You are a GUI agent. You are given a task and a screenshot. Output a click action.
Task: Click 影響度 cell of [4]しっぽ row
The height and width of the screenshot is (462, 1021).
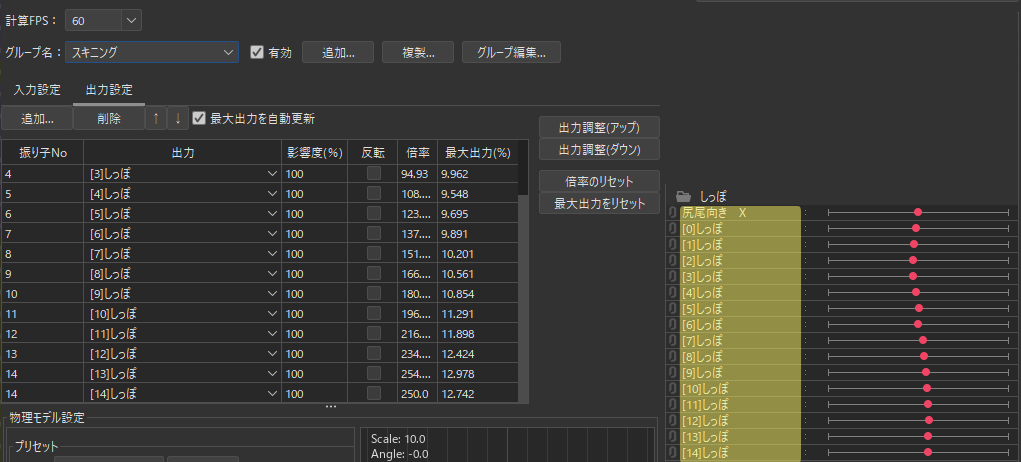tap(315, 194)
